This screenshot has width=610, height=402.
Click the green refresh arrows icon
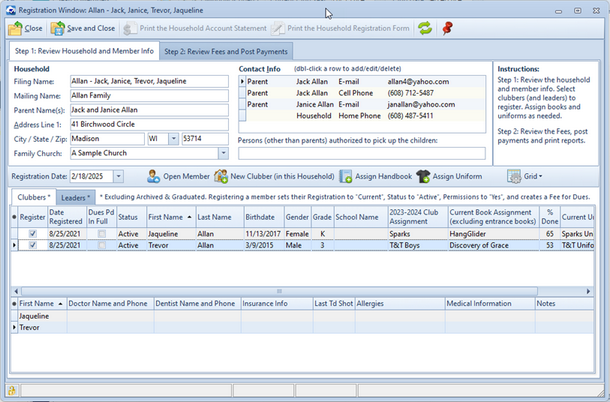click(x=425, y=28)
